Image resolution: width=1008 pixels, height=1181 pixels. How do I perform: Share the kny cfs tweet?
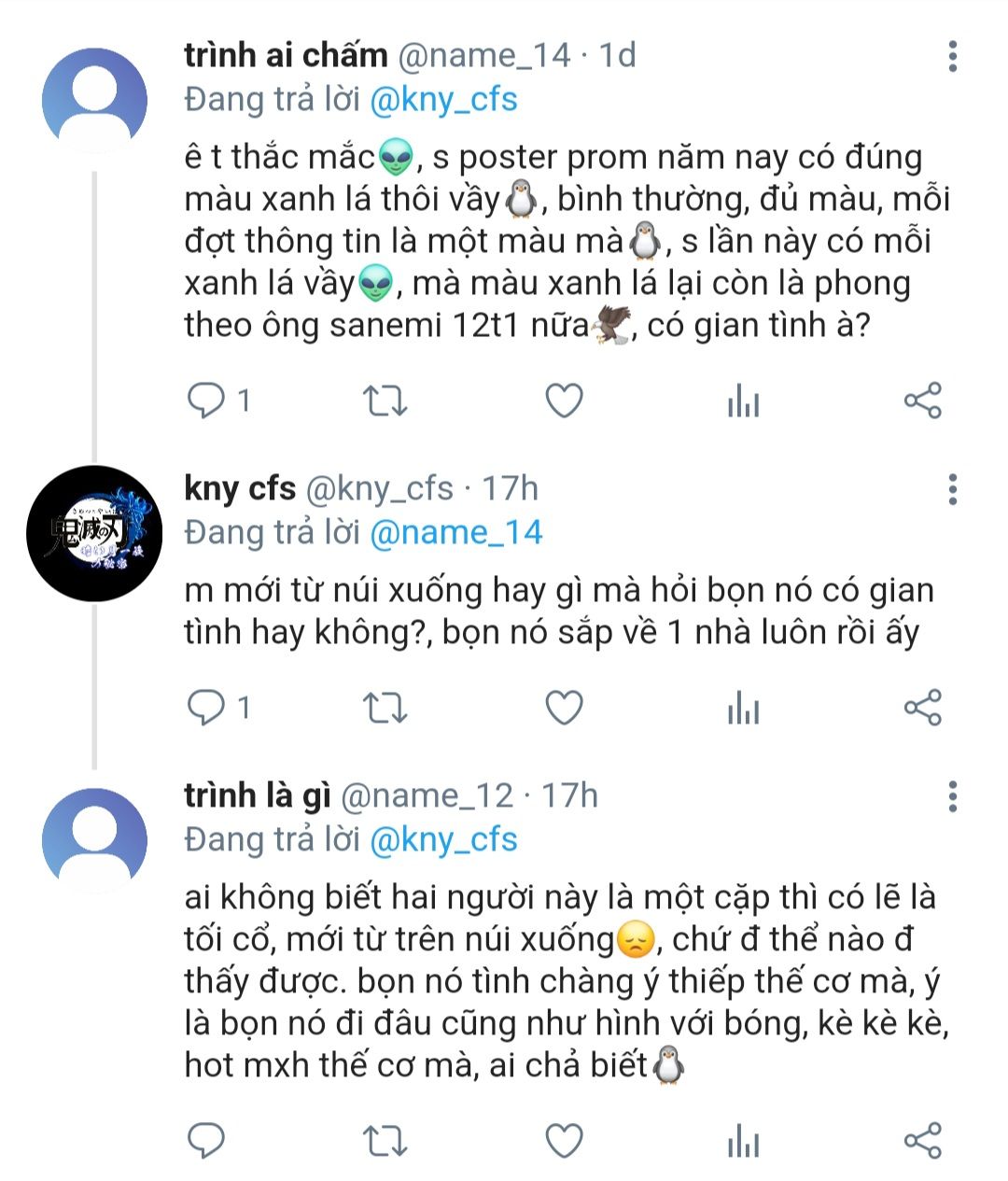tap(922, 709)
